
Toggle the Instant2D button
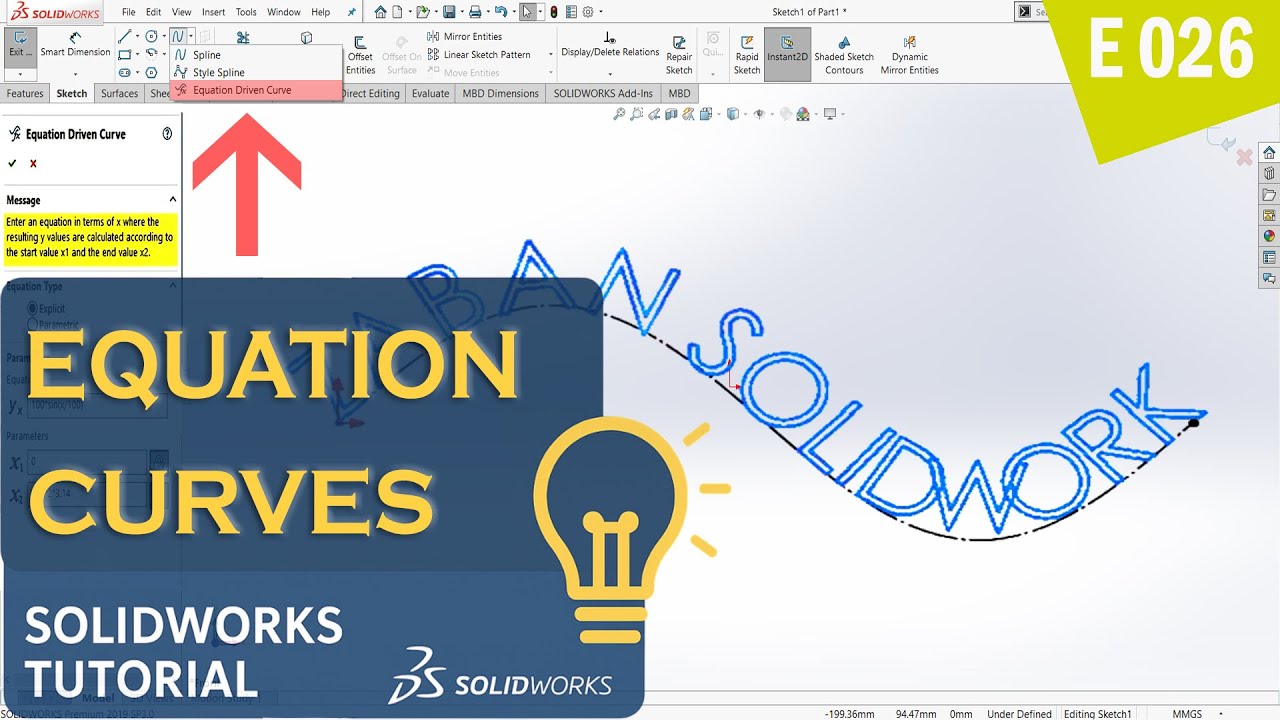[x=787, y=55]
